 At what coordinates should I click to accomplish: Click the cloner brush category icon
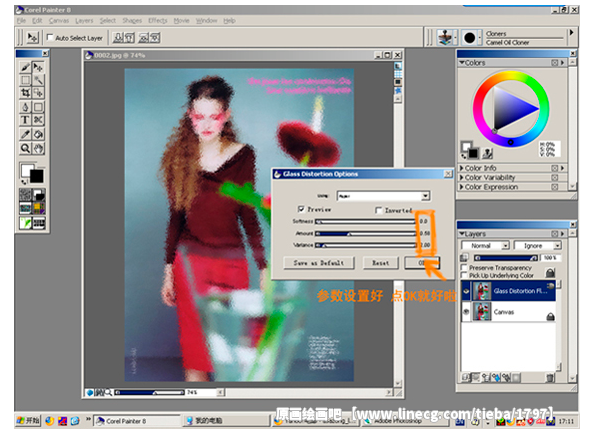pyautogui.click(x=445, y=38)
